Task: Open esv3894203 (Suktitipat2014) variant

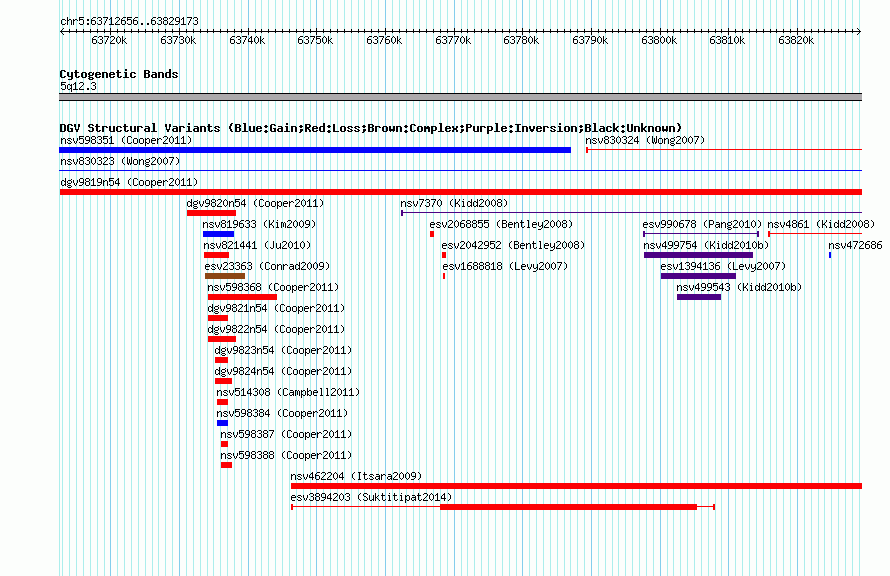Action: pyautogui.click(x=371, y=497)
